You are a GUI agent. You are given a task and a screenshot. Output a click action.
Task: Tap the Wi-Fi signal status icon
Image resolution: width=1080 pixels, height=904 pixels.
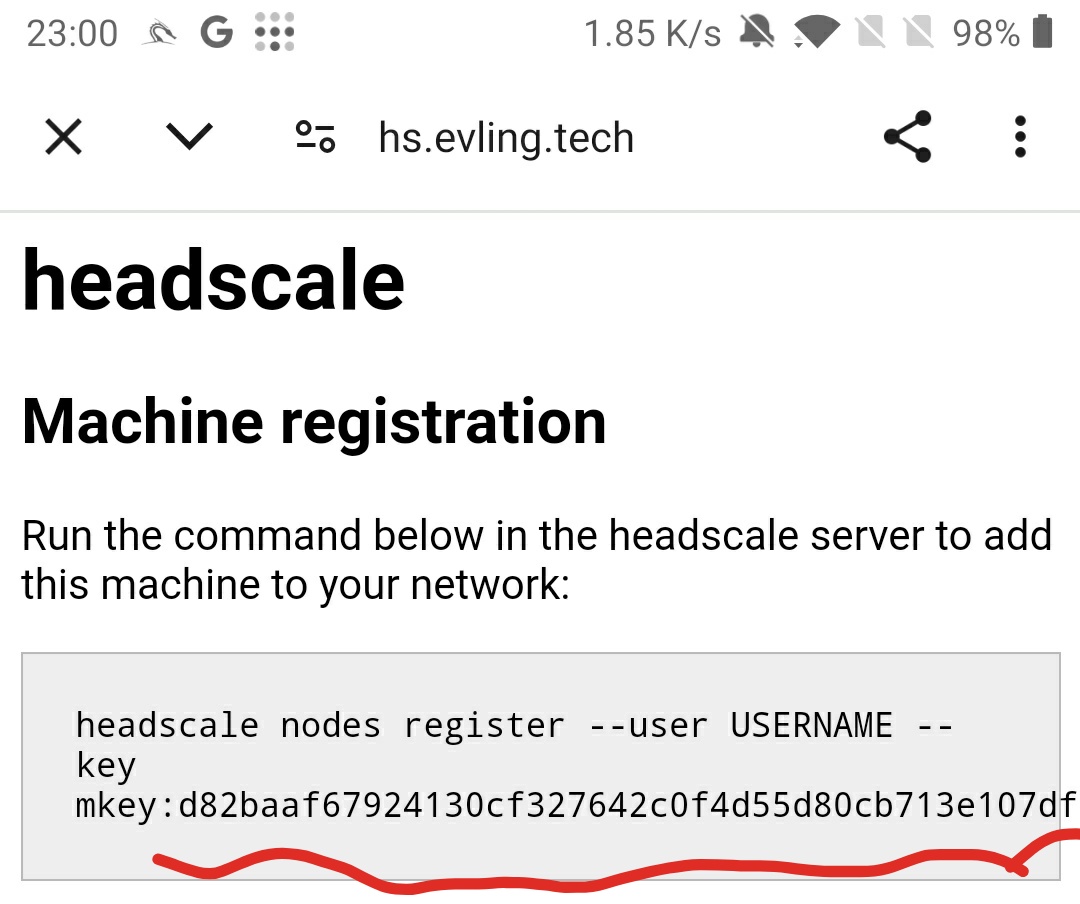pos(817,32)
